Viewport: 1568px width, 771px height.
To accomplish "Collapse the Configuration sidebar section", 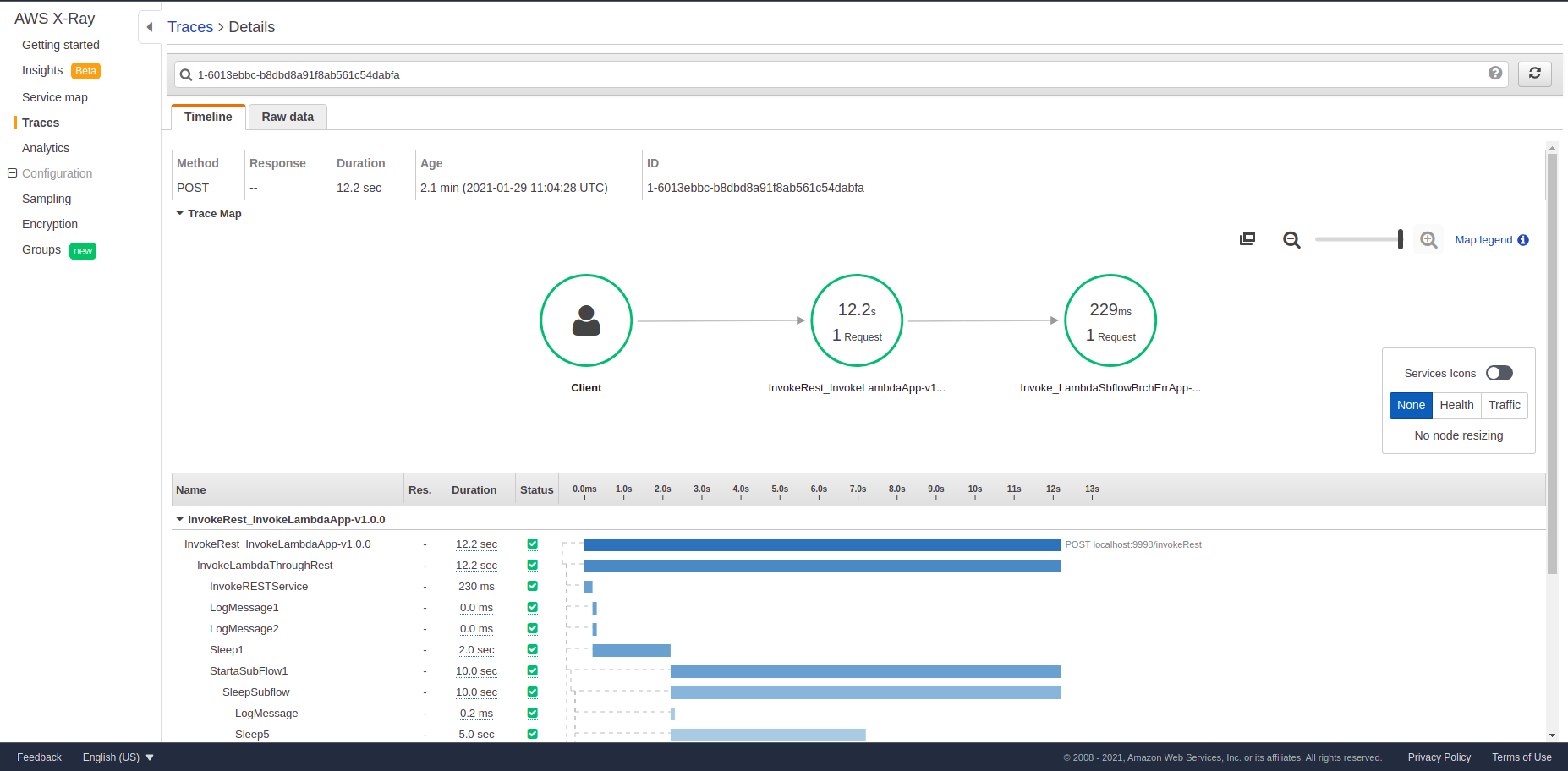I will (x=13, y=173).
